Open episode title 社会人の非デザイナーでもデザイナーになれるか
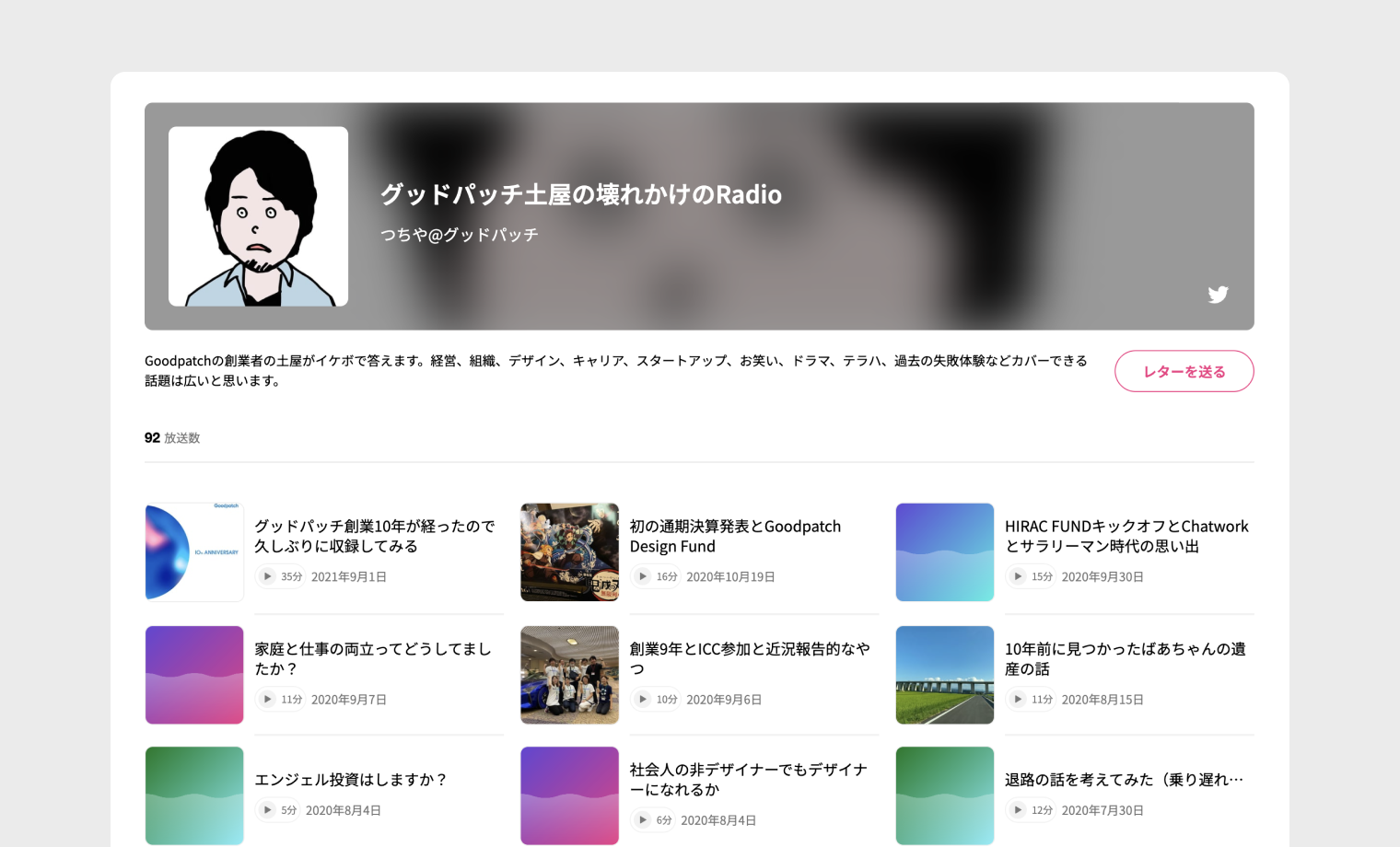 point(749,780)
